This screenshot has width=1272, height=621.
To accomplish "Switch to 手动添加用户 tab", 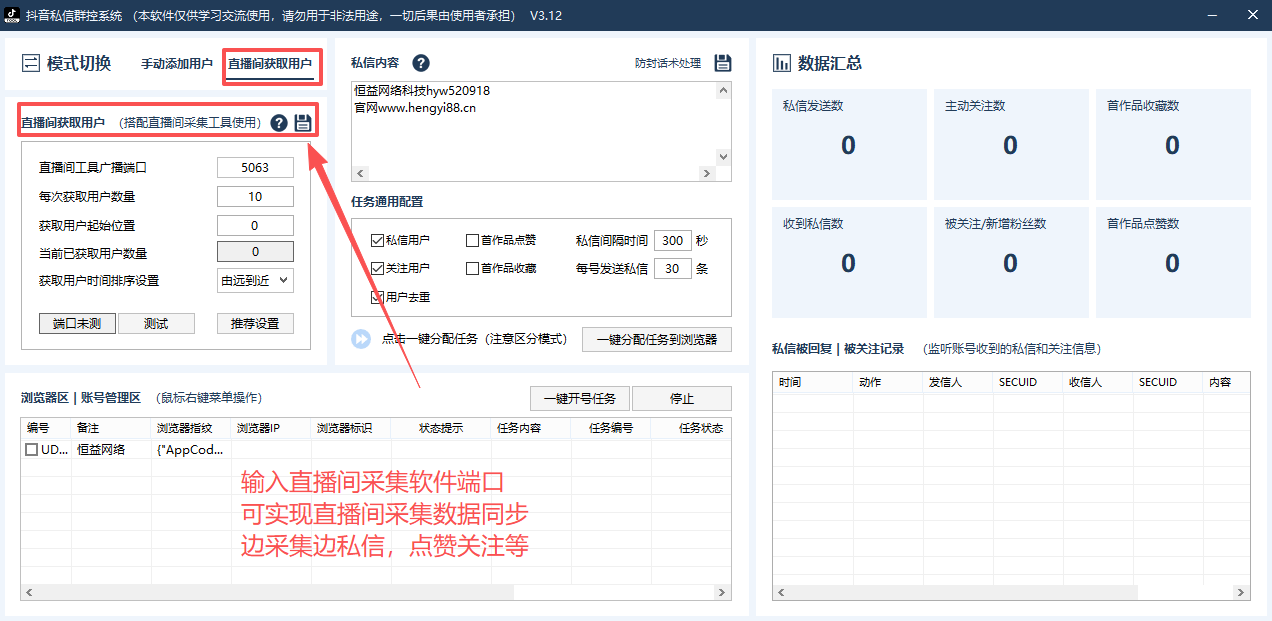I will (177, 64).
